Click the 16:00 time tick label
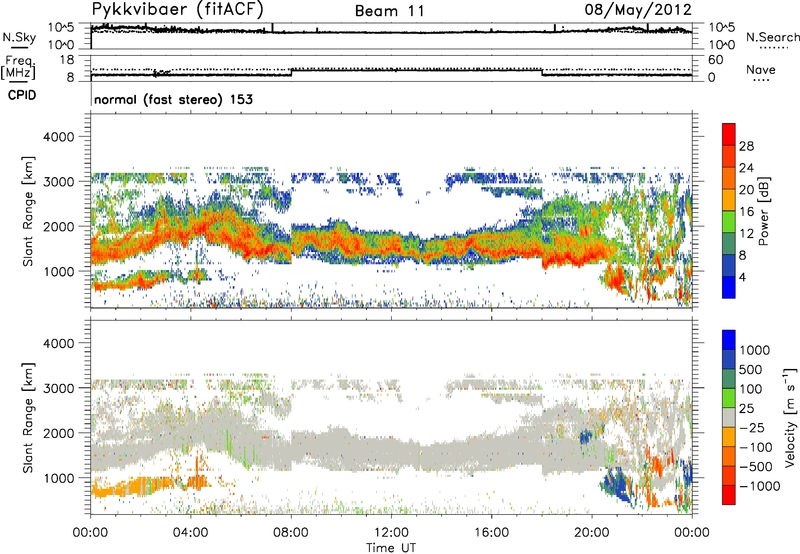The image size is (800, 554). tap(491, 533)
